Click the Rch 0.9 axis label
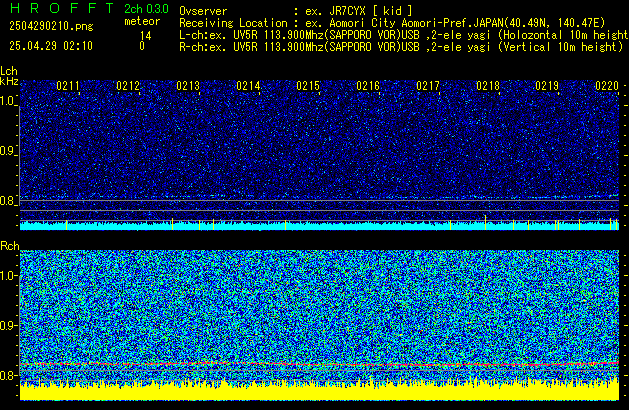The width and height of the screenshot is (629, 410). tap(8, 325)
